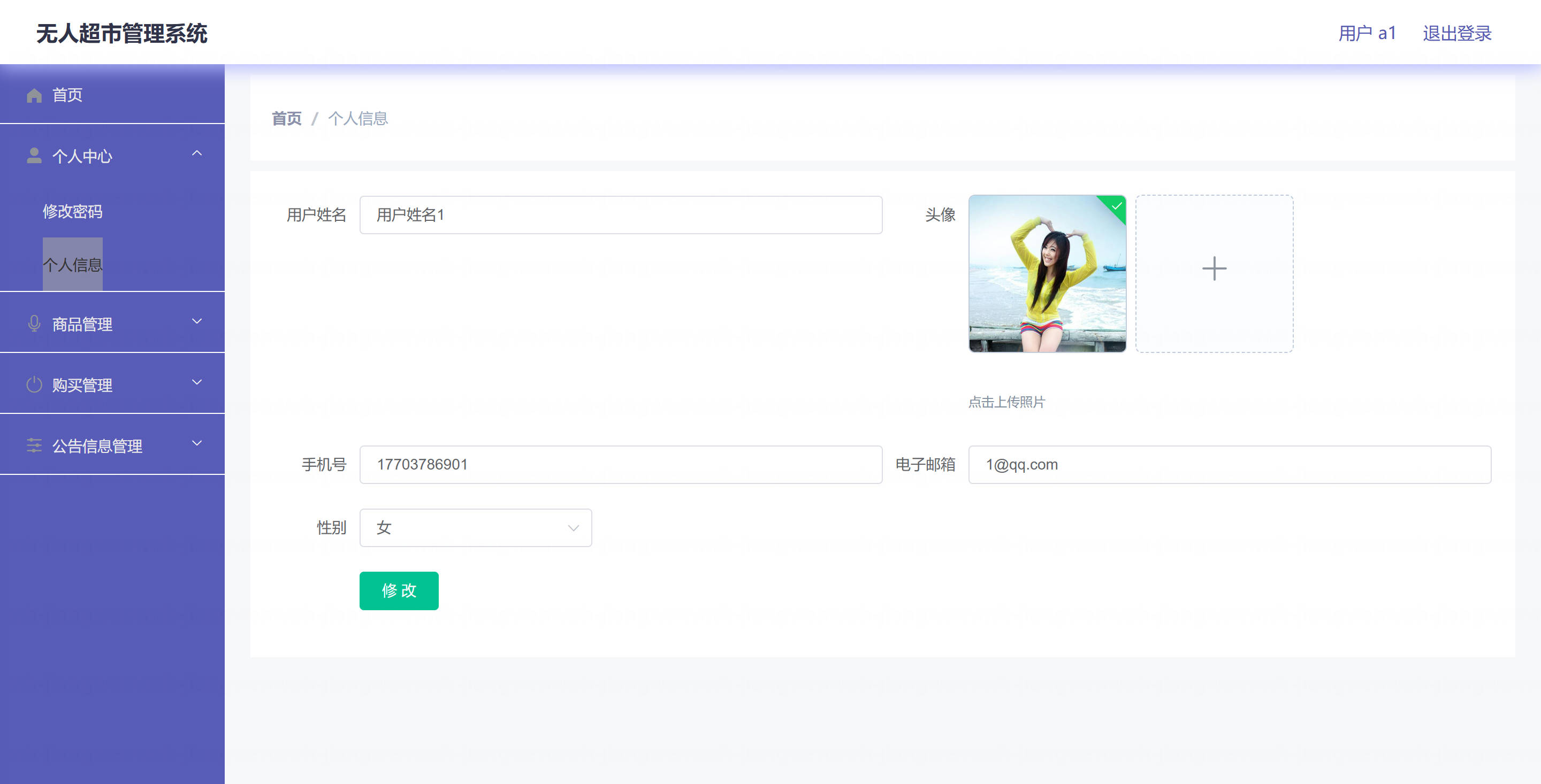Expand the 购买管理 menu chevron
Image resolution: width=1541 pixels, height=784 pixels.
(x=197, y=382)
